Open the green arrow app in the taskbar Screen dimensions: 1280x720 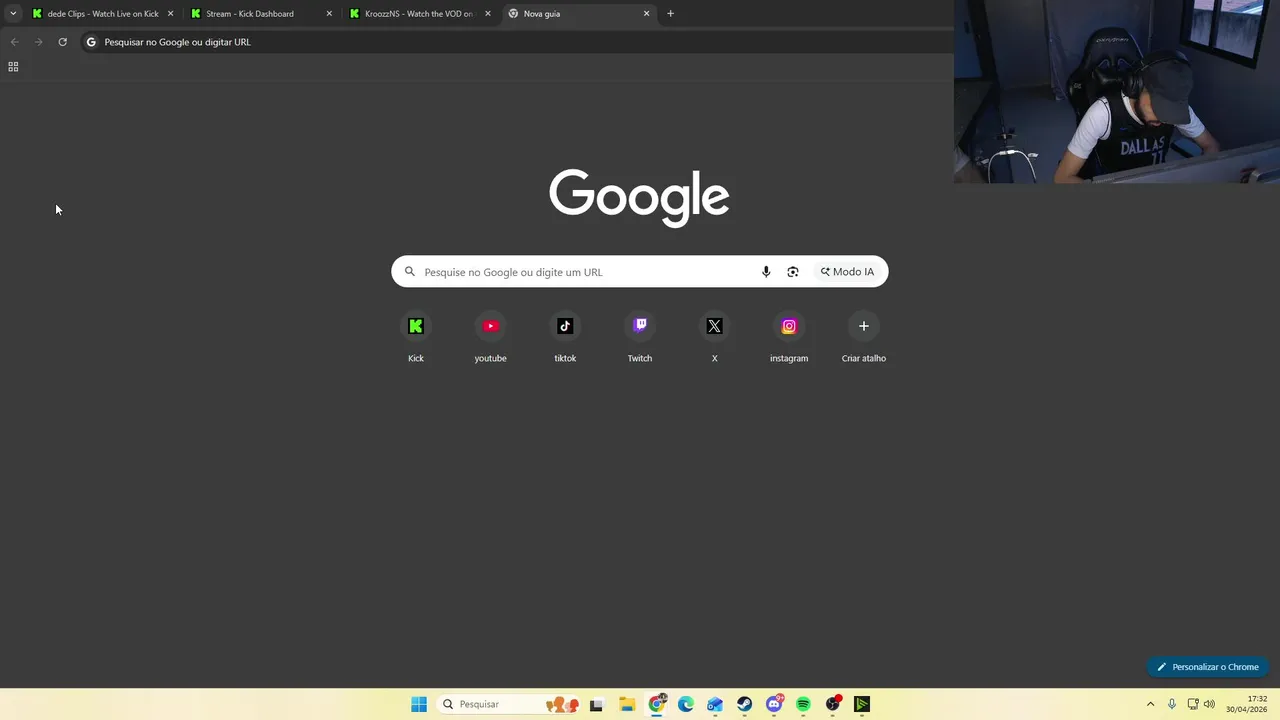pos(862,704)
